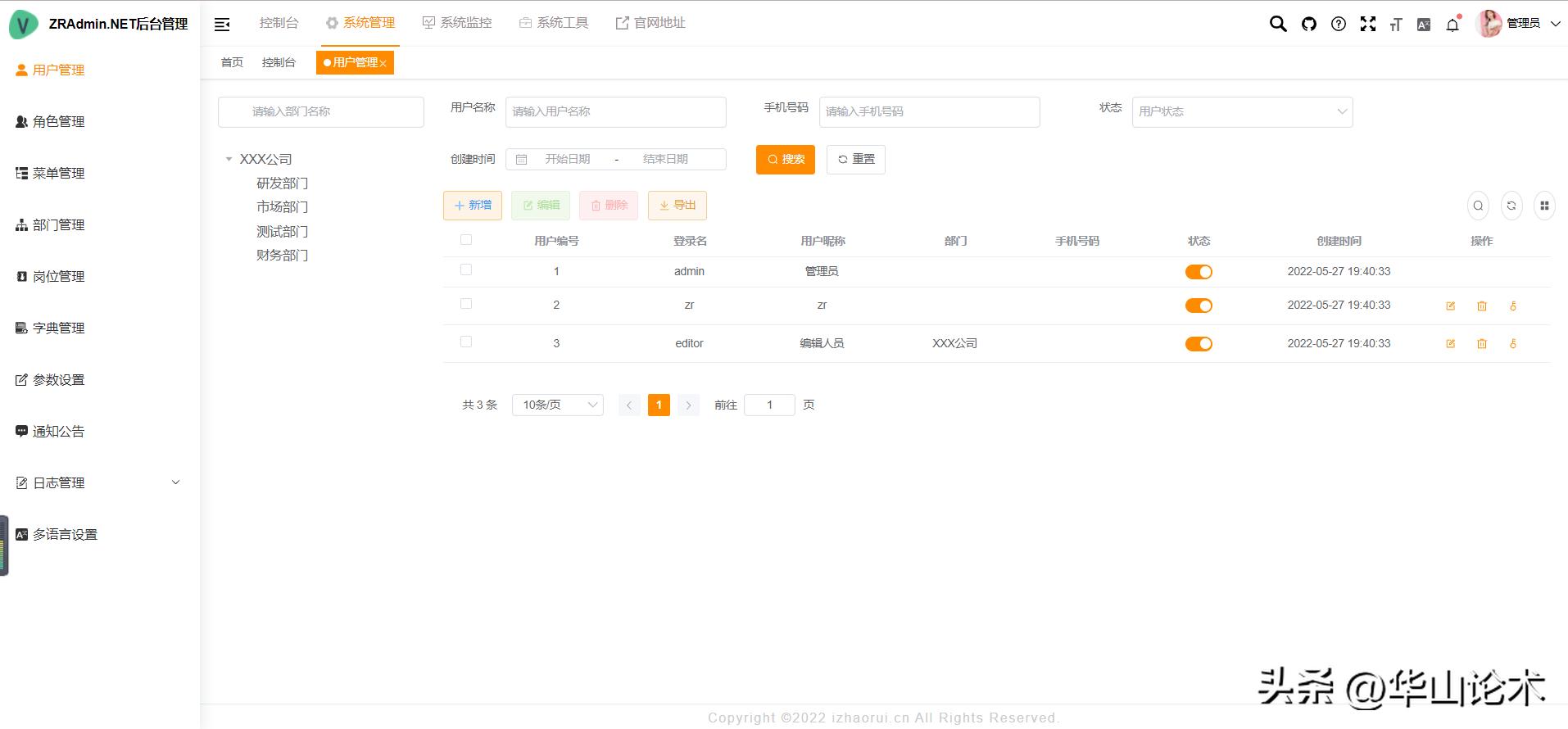Click the 删除 toolbar button

point(609,206)
